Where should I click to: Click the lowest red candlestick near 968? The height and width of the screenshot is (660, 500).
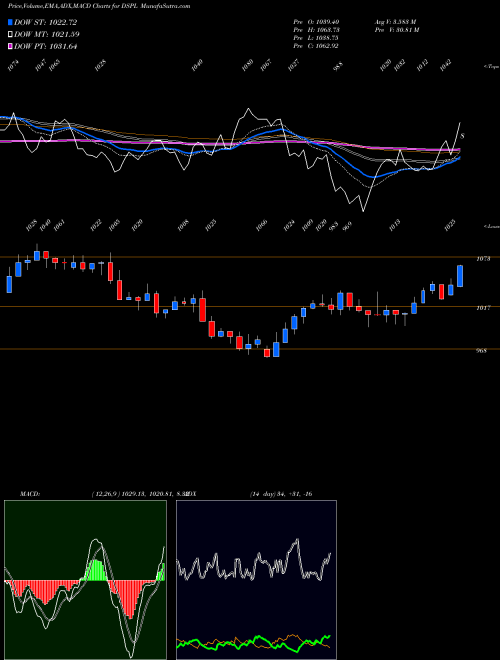(x=267, y=353)
